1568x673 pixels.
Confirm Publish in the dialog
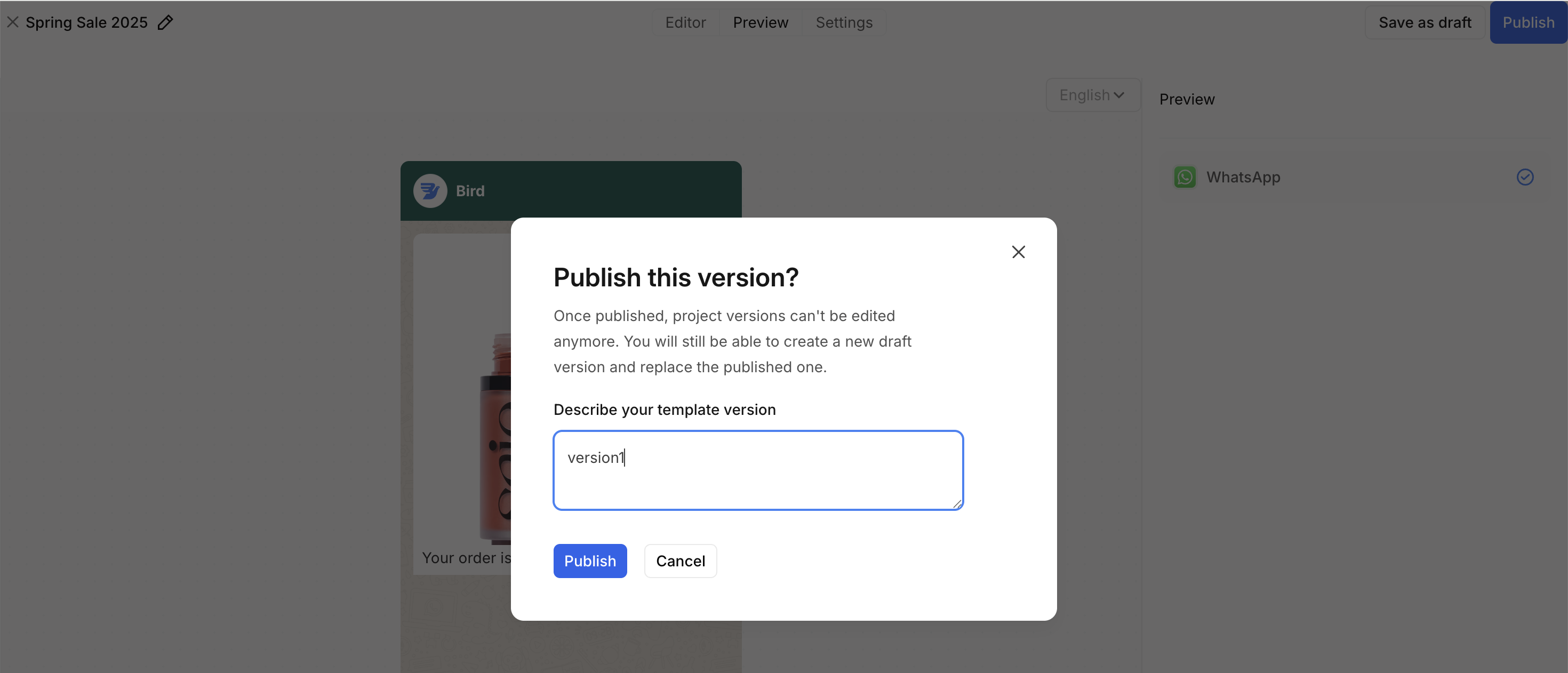click(589, 560)
